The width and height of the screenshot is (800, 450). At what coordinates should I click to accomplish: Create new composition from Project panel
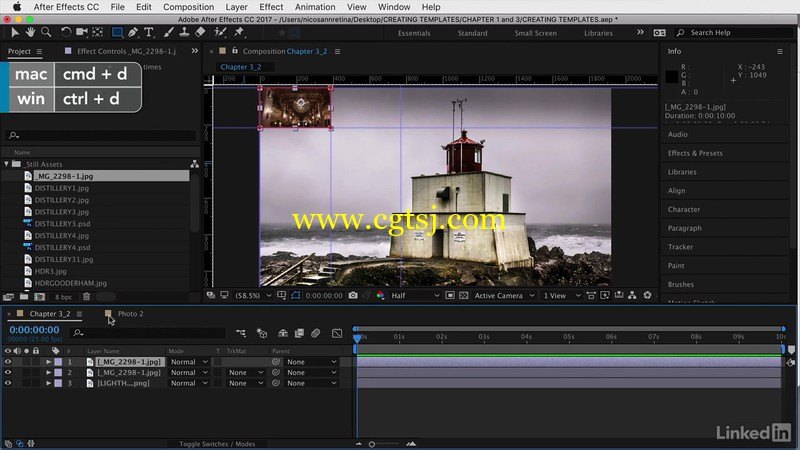click(39, 296)
